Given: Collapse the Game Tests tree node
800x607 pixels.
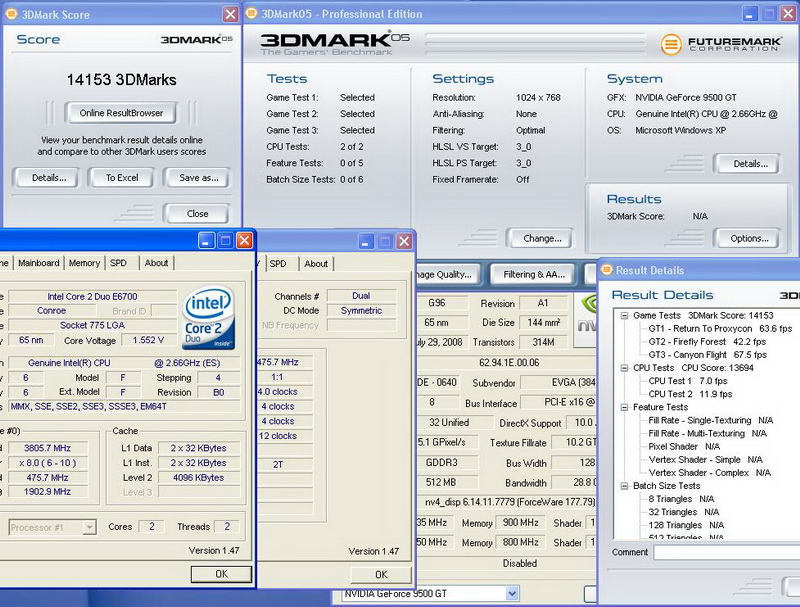Looking at the screenshot, I should [x=624, y=316].
